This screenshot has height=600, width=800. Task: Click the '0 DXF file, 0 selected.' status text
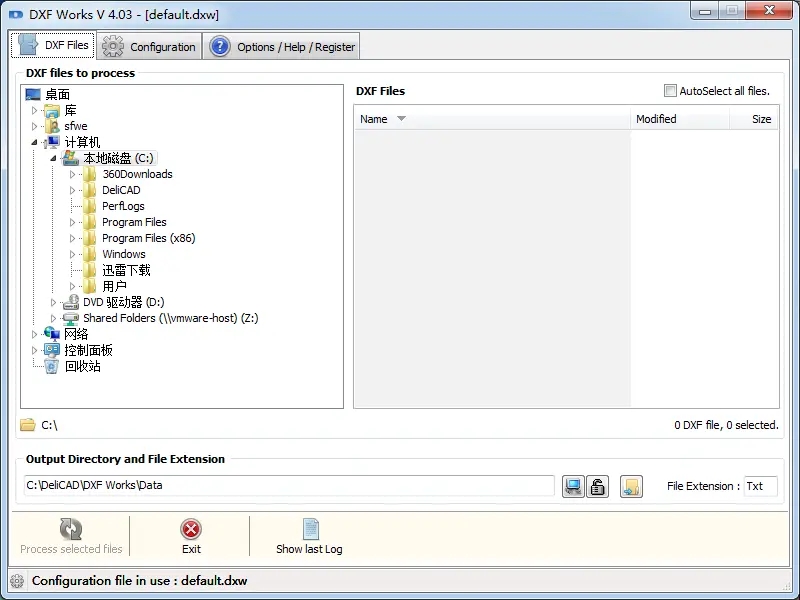pyautogui.click(x=726, y=425)
